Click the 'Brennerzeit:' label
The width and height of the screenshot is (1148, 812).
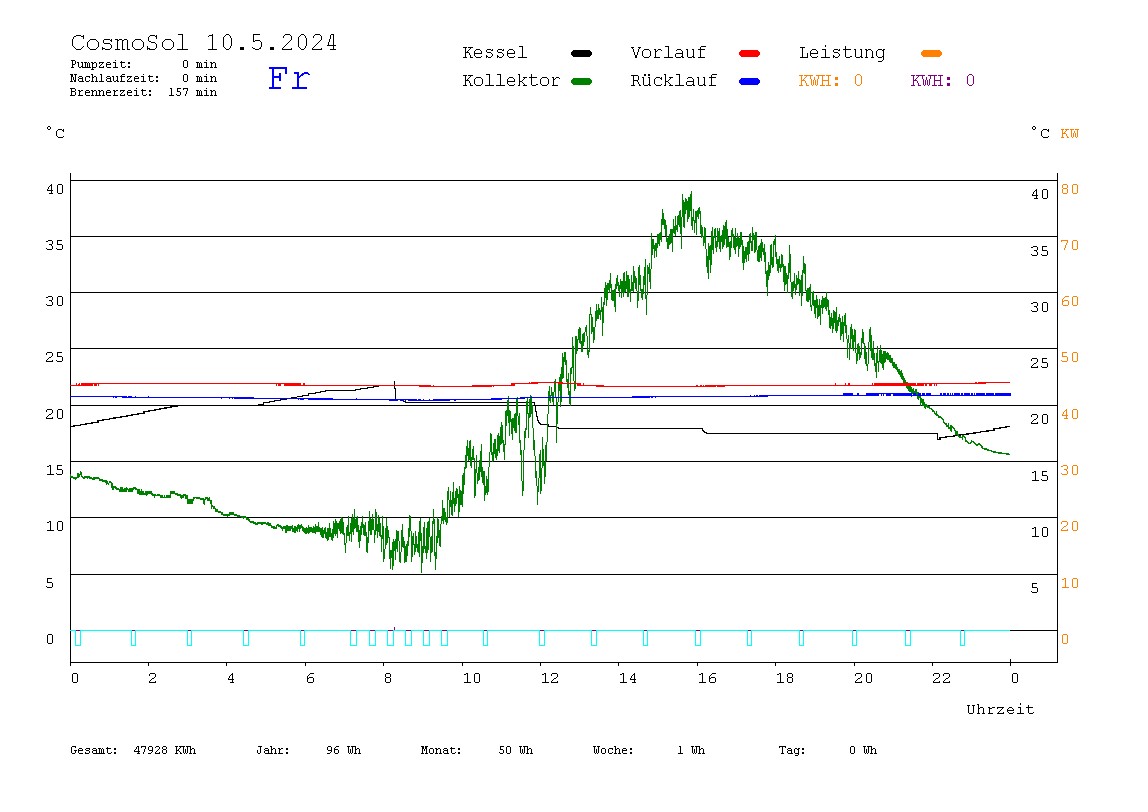click(111, 92)
